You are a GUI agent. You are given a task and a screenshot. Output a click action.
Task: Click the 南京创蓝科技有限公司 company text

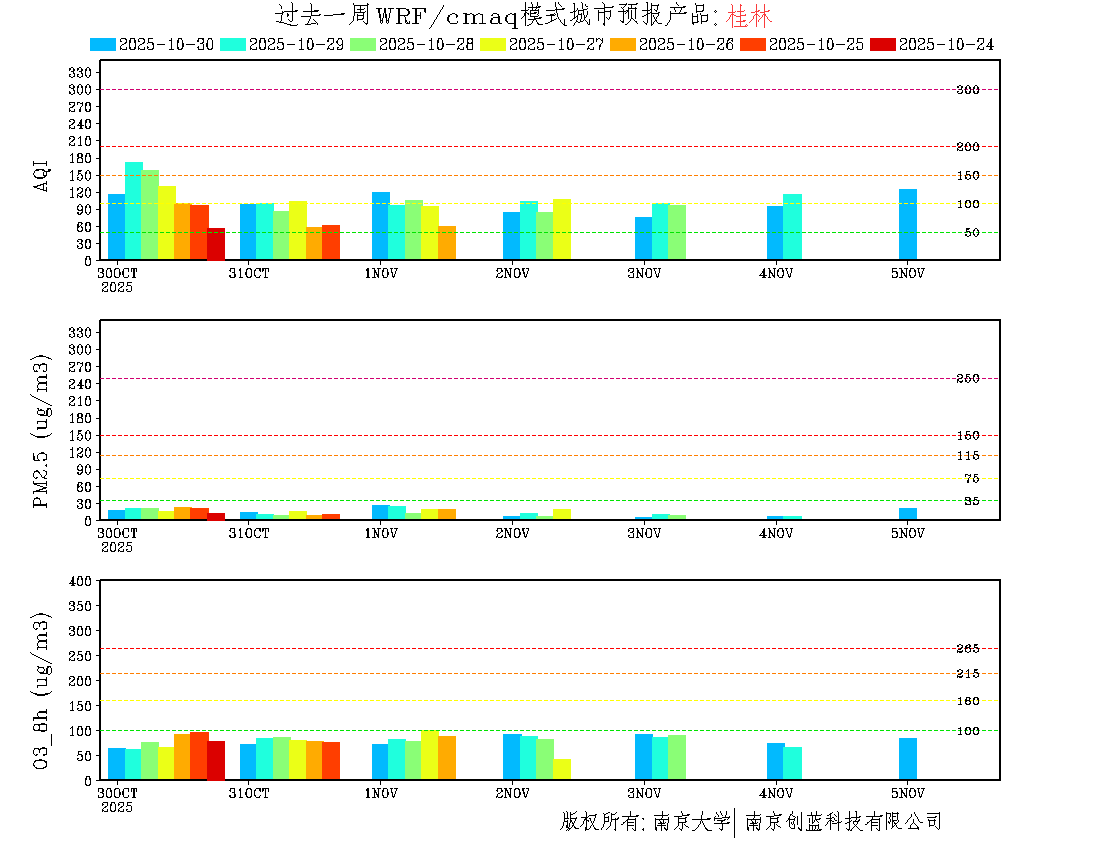843,822
